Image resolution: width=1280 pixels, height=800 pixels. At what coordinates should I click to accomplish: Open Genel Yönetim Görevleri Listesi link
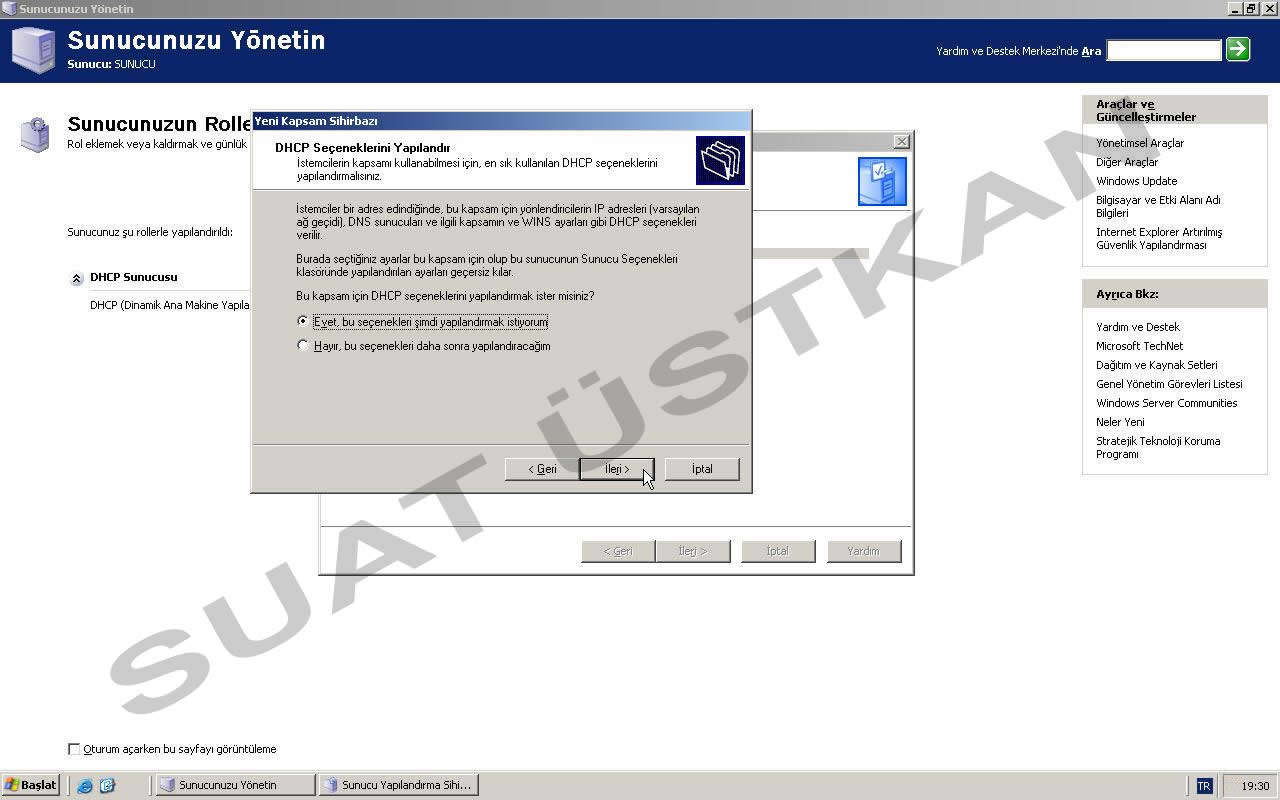(1169, 384)
